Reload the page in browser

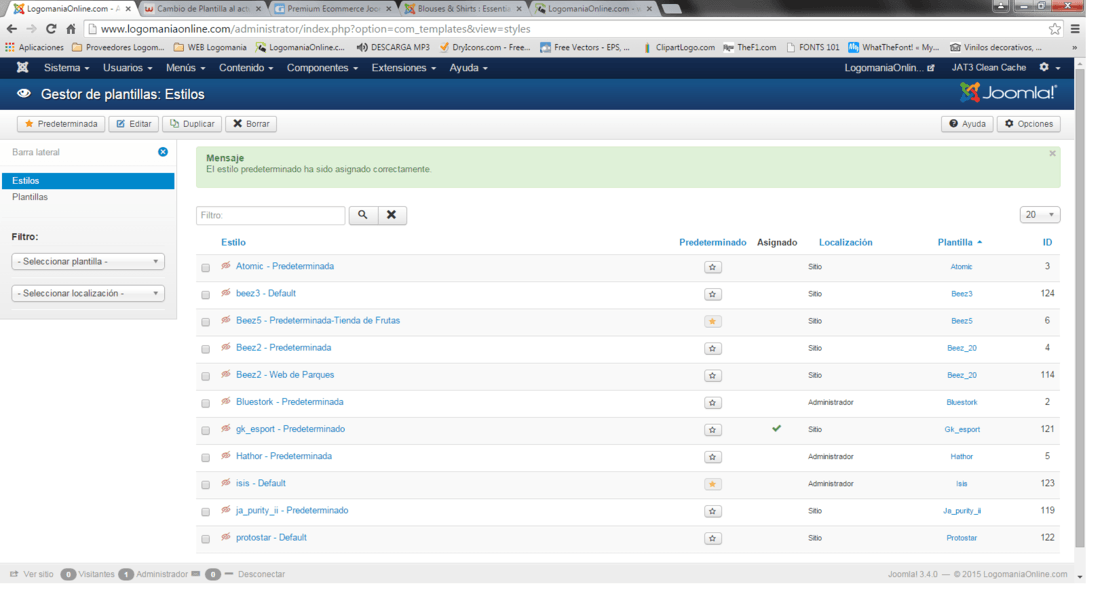point(51,29)
